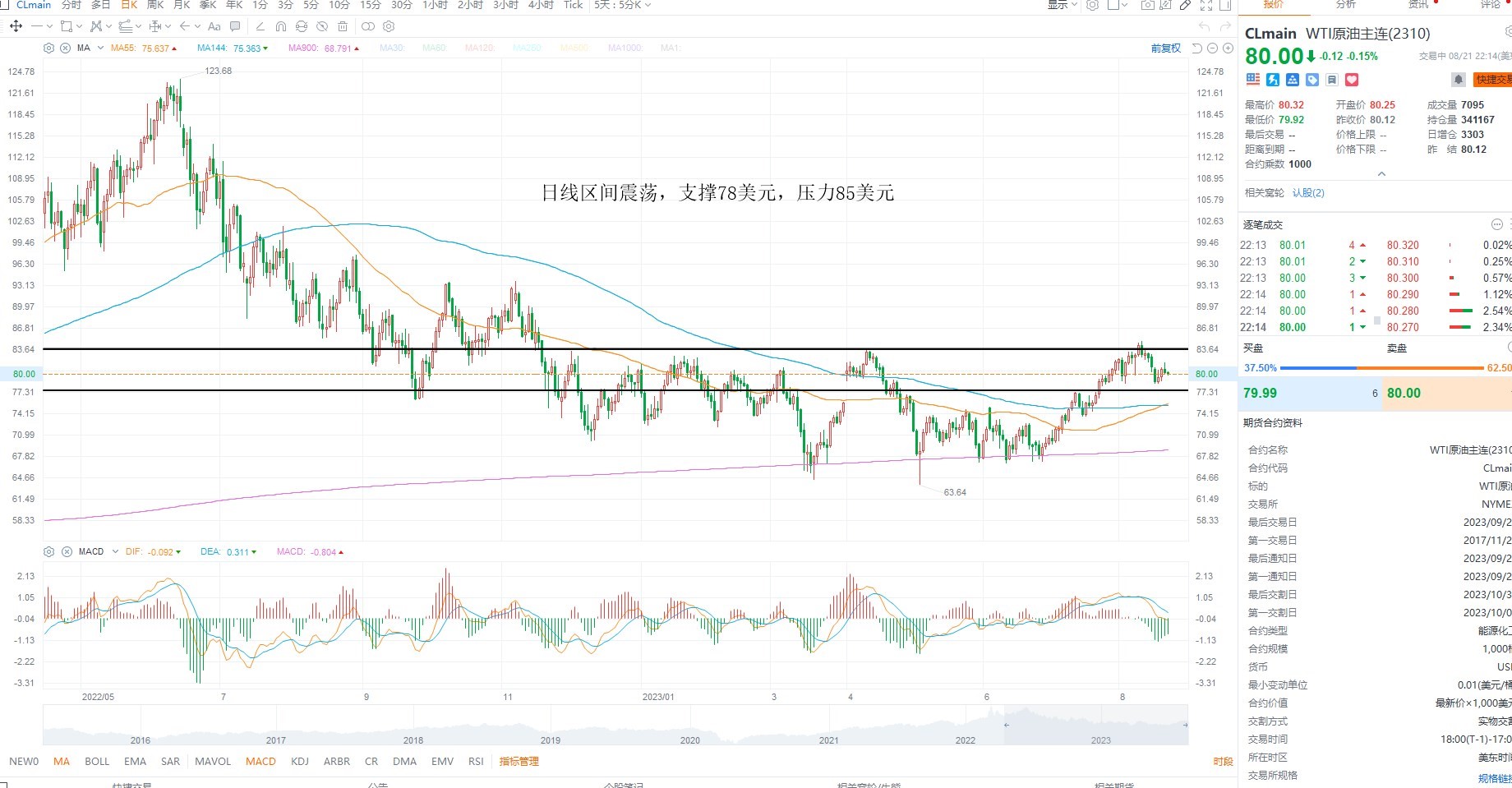
Task: Take a chart screenshot with camera icon
Action: point(1148,5)
